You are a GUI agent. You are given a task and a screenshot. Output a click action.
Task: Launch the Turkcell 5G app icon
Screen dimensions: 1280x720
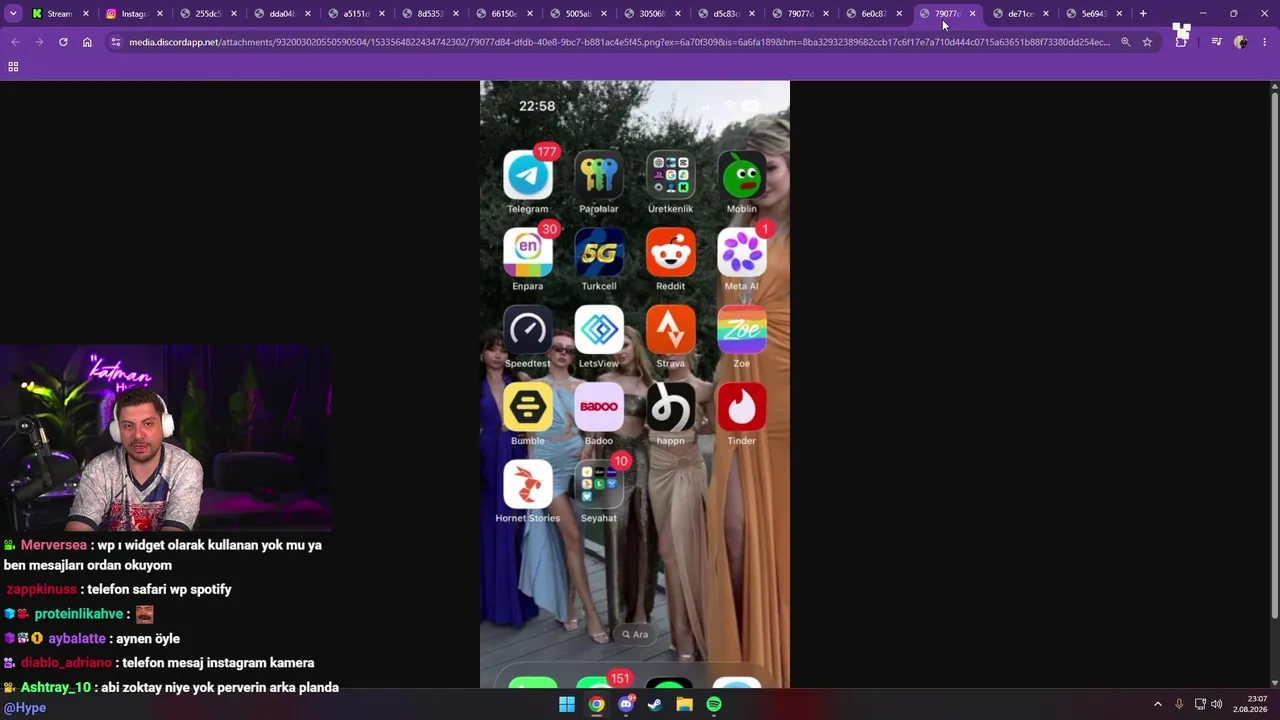(599, 253)
